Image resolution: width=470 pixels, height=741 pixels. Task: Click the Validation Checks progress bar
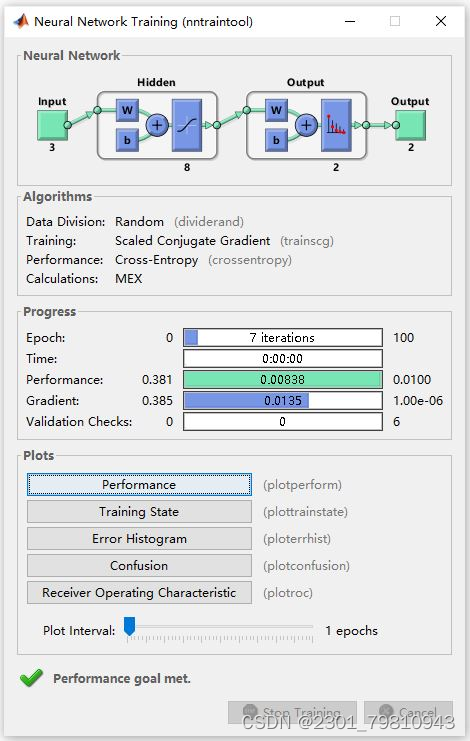coord(283,422)
